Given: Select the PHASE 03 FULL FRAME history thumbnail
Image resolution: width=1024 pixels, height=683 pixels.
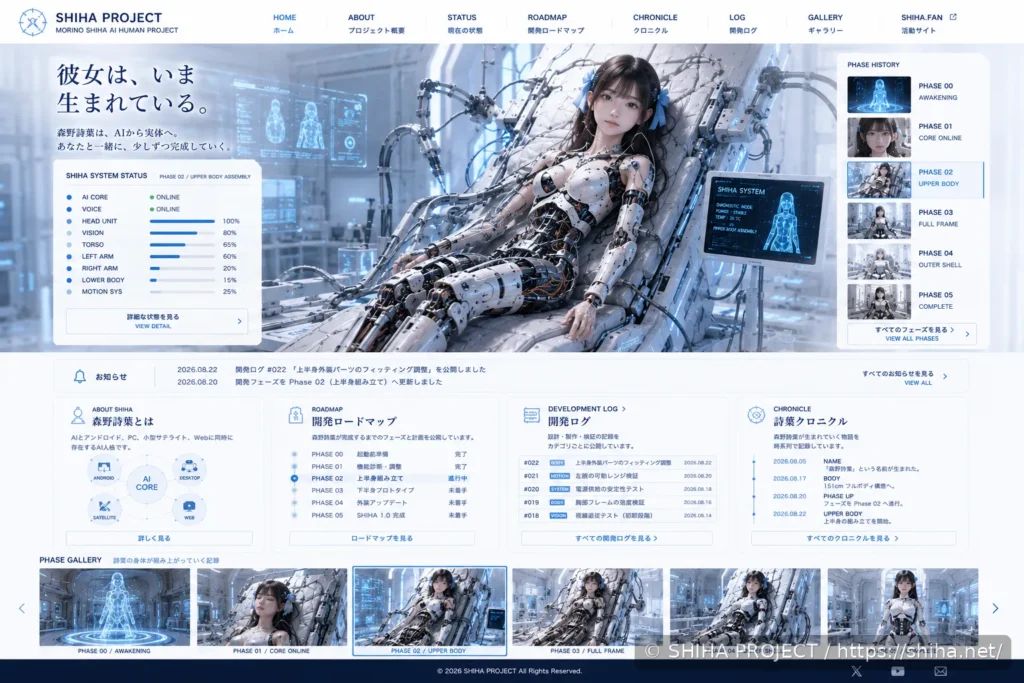Looking at the screenshot, I should pyautogui.click(x=879, y=221).
